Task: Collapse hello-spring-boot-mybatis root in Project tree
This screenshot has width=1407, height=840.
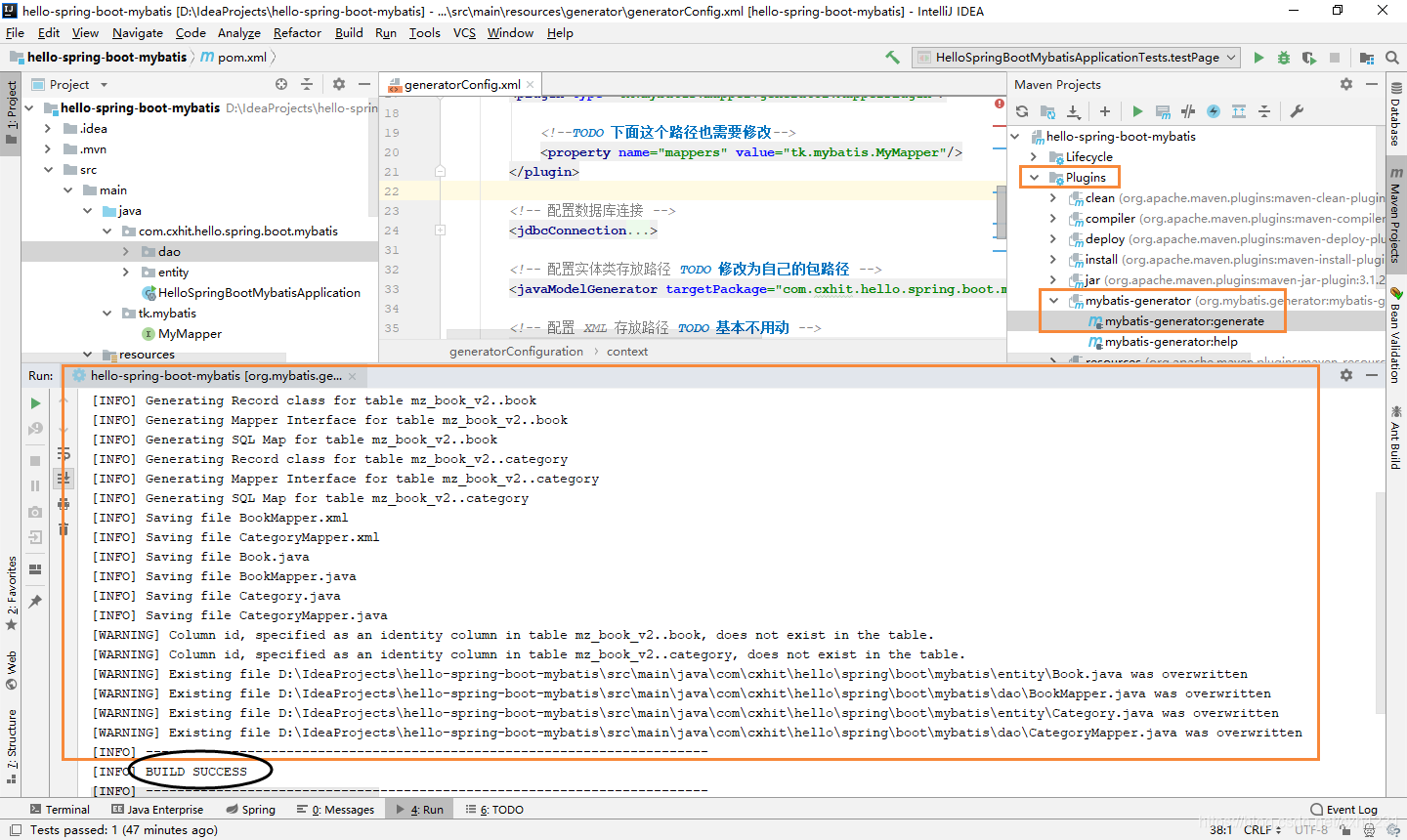Action: coord(28,108)
